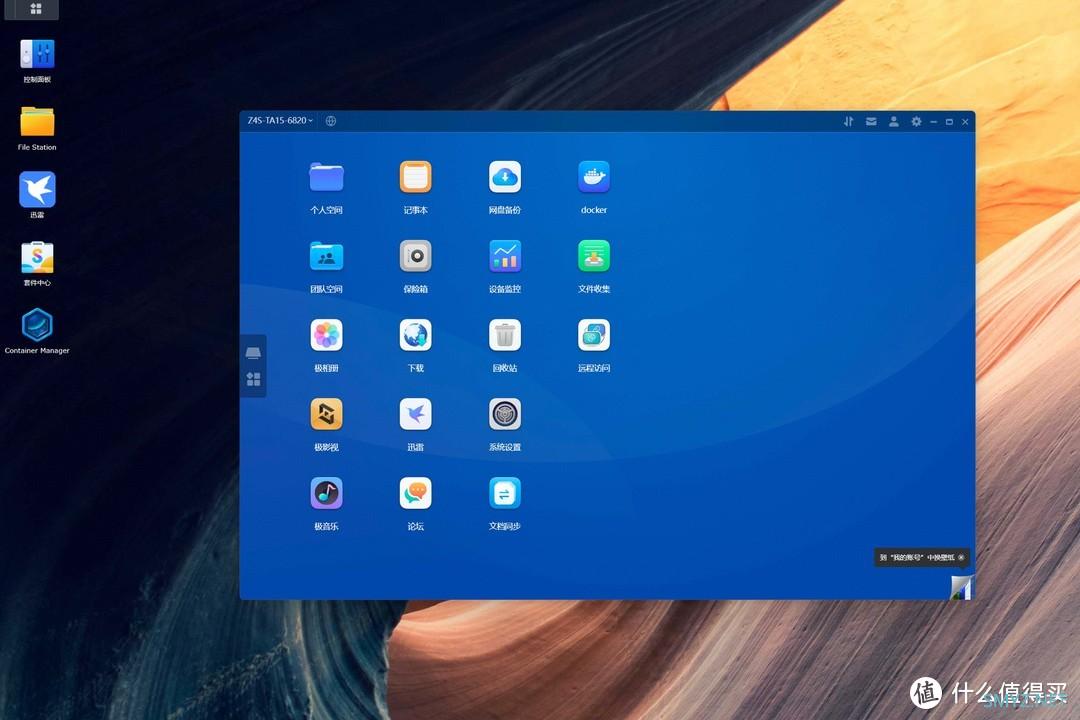Open the user account icon
This screenshot has height=720, width=1080.
pos(893,121)
